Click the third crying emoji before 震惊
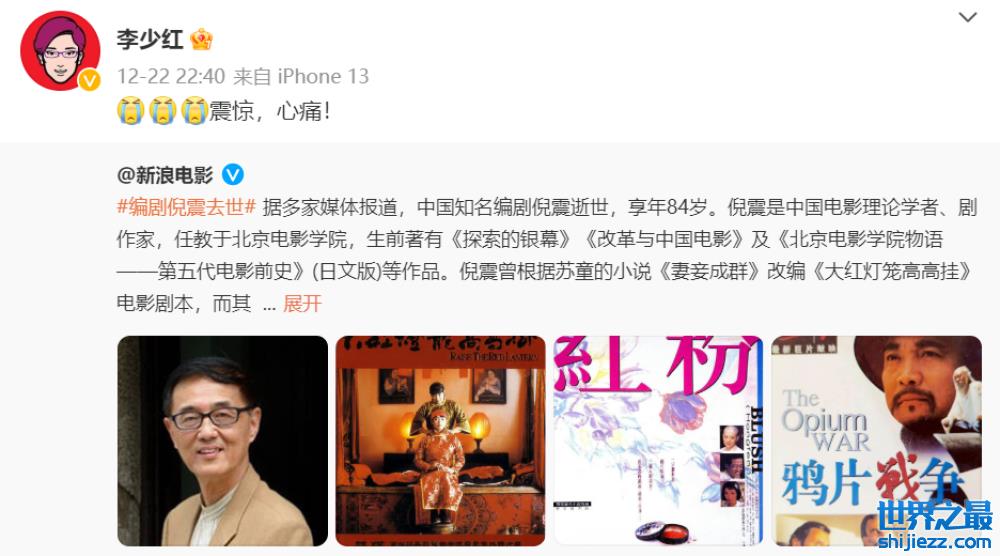1000x556 pixels. tap(194, 111)
